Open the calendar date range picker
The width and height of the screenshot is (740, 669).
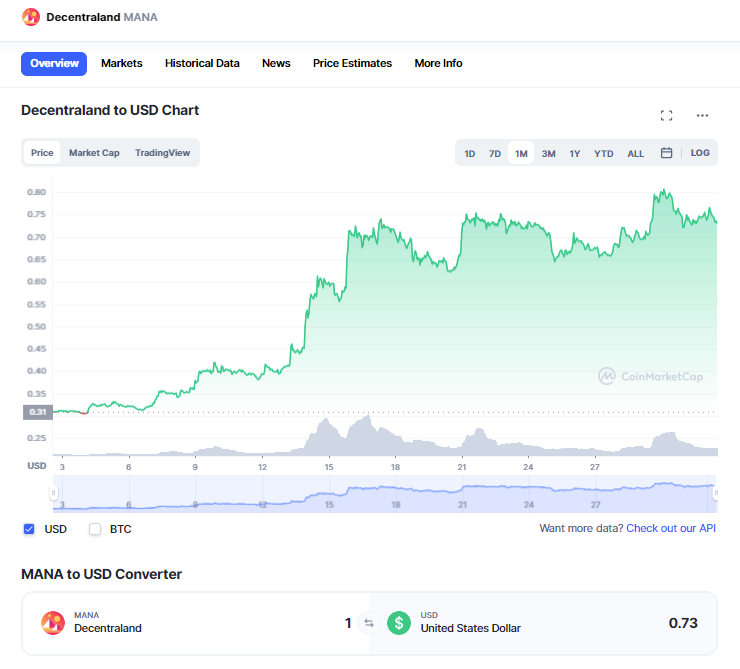tap(666, 153)
